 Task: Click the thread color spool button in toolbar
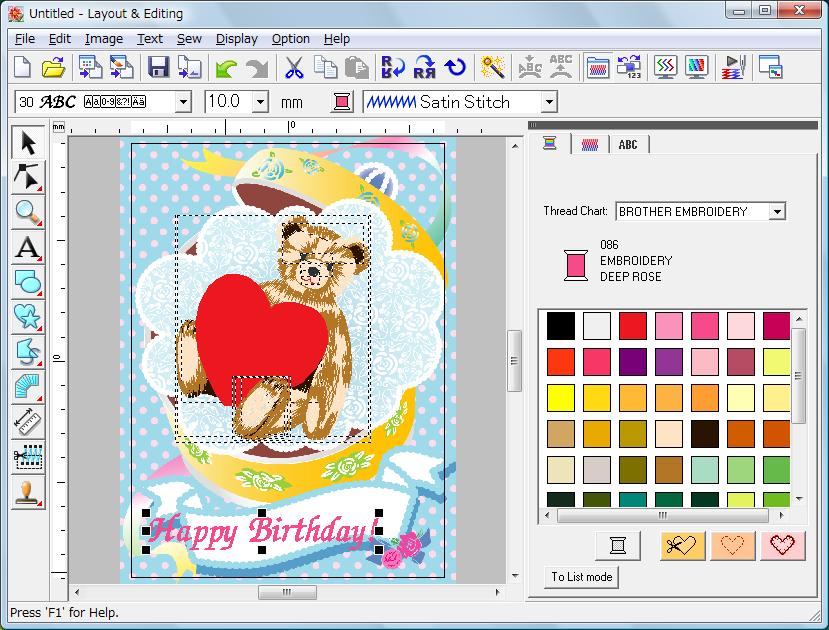click(x=342, y=101)
